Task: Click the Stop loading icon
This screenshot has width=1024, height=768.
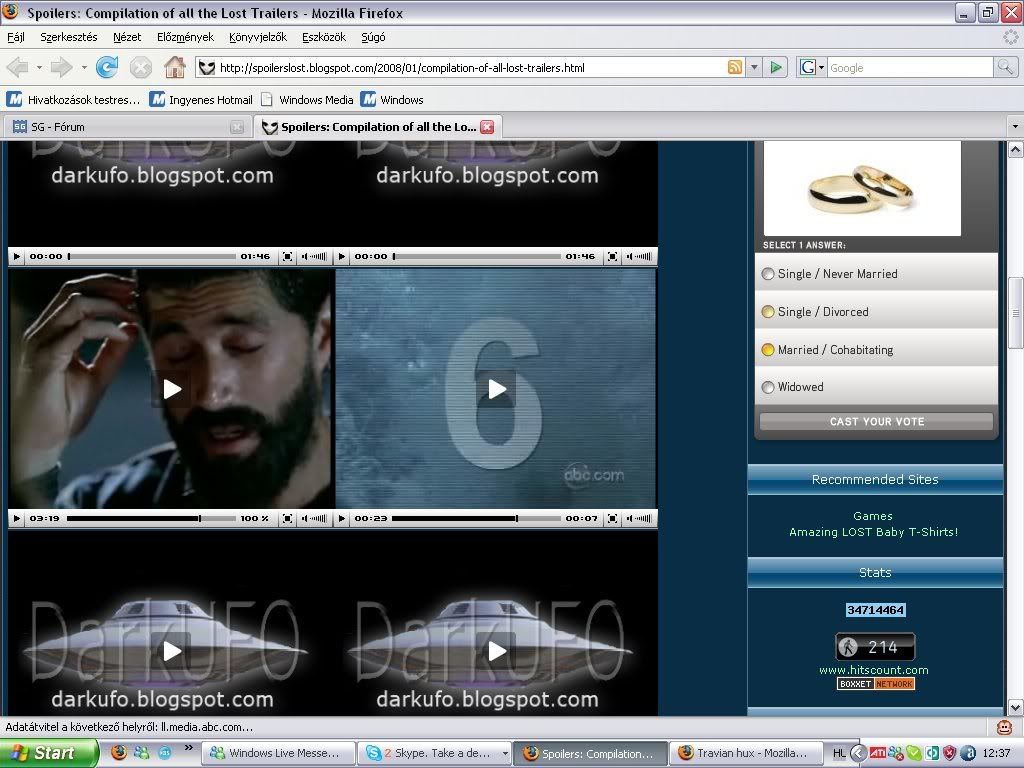Action: pyautogui.click(x=141, y=68)
